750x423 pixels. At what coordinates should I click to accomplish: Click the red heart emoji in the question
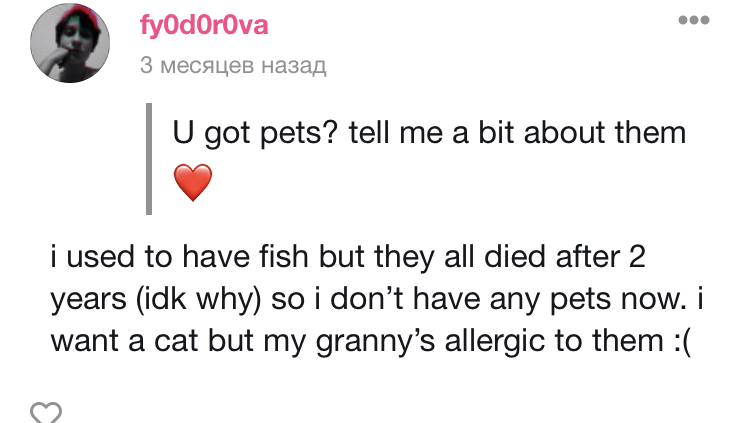coord(193,182)
